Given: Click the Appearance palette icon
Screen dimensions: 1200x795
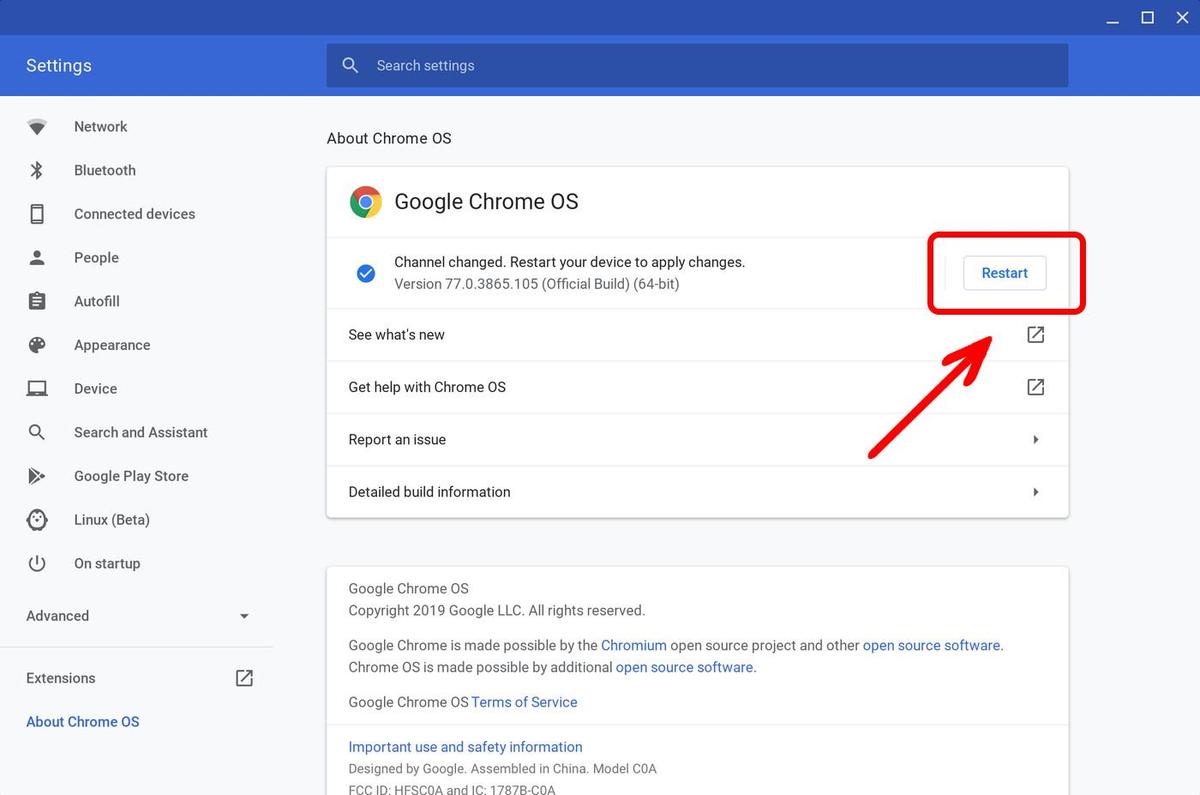Looking at the screenshot, I should coord(37,345).
